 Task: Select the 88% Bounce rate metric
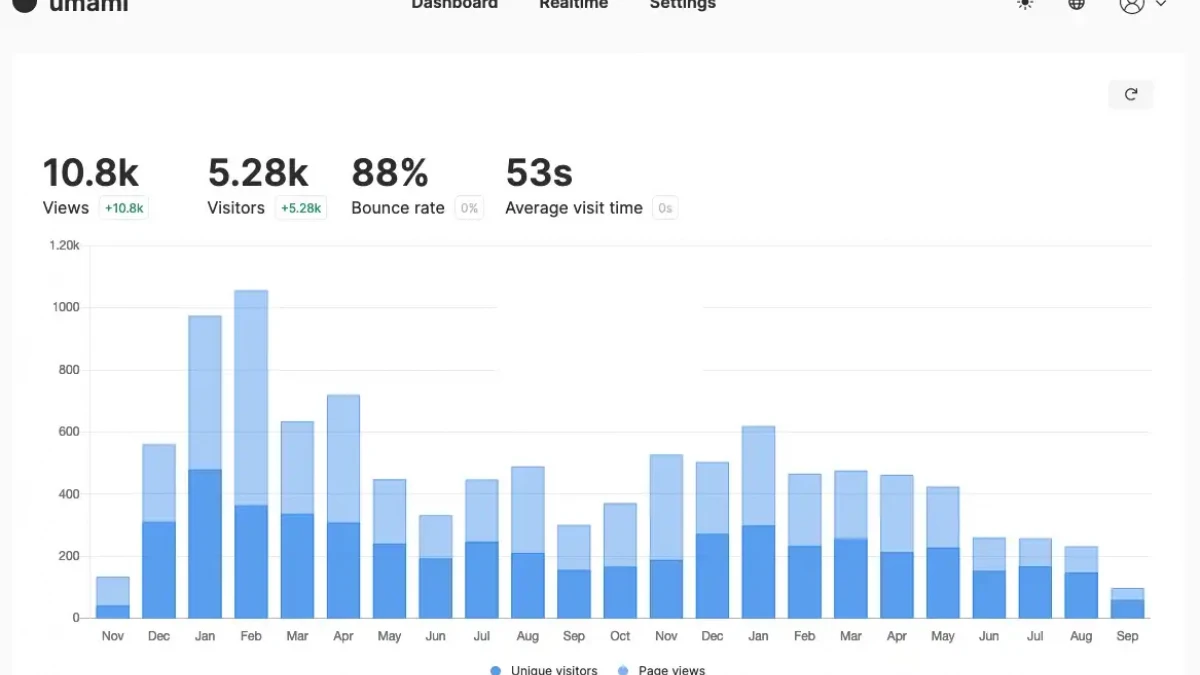[390, 173]
